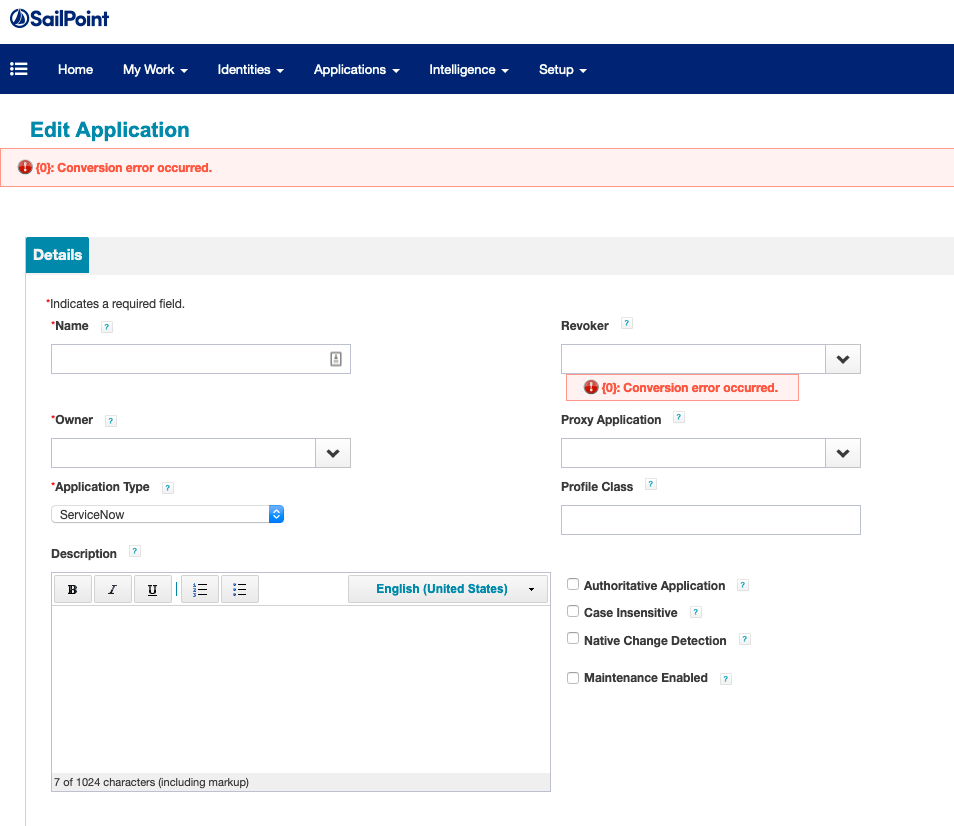The height and width of the screenshot is (826, 954).
Task: Click the help icon next to Profile Class
Action: (x=651, y=485)
